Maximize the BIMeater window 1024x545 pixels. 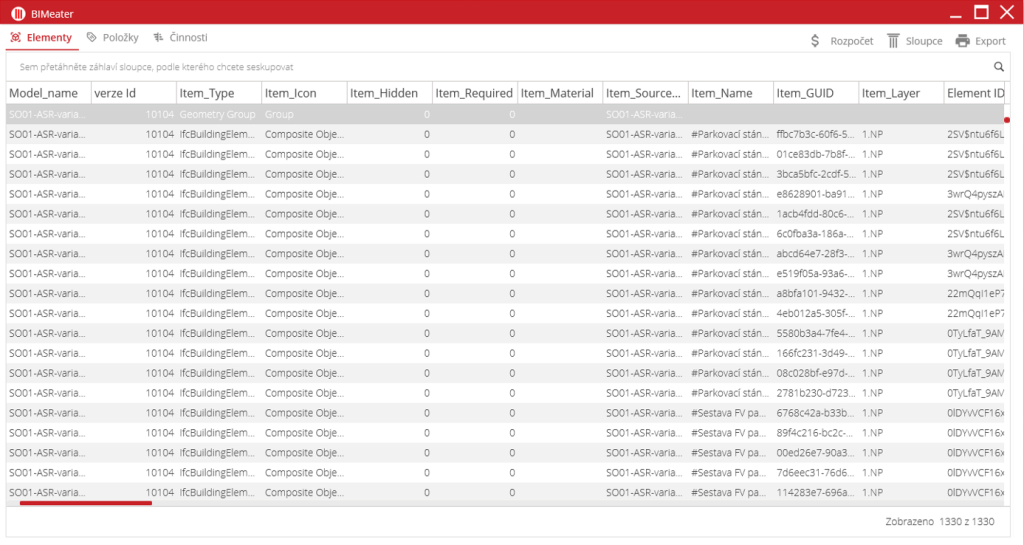tap(981, 13)
